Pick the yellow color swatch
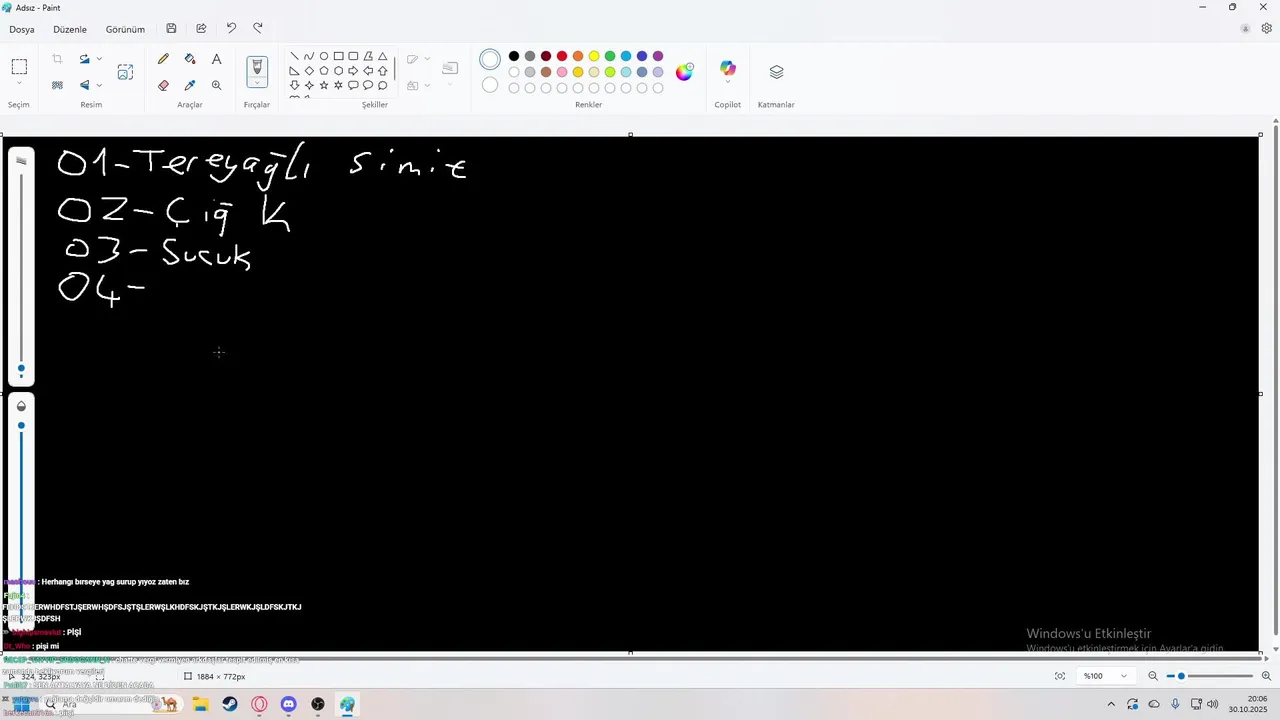 click(594, 56)
